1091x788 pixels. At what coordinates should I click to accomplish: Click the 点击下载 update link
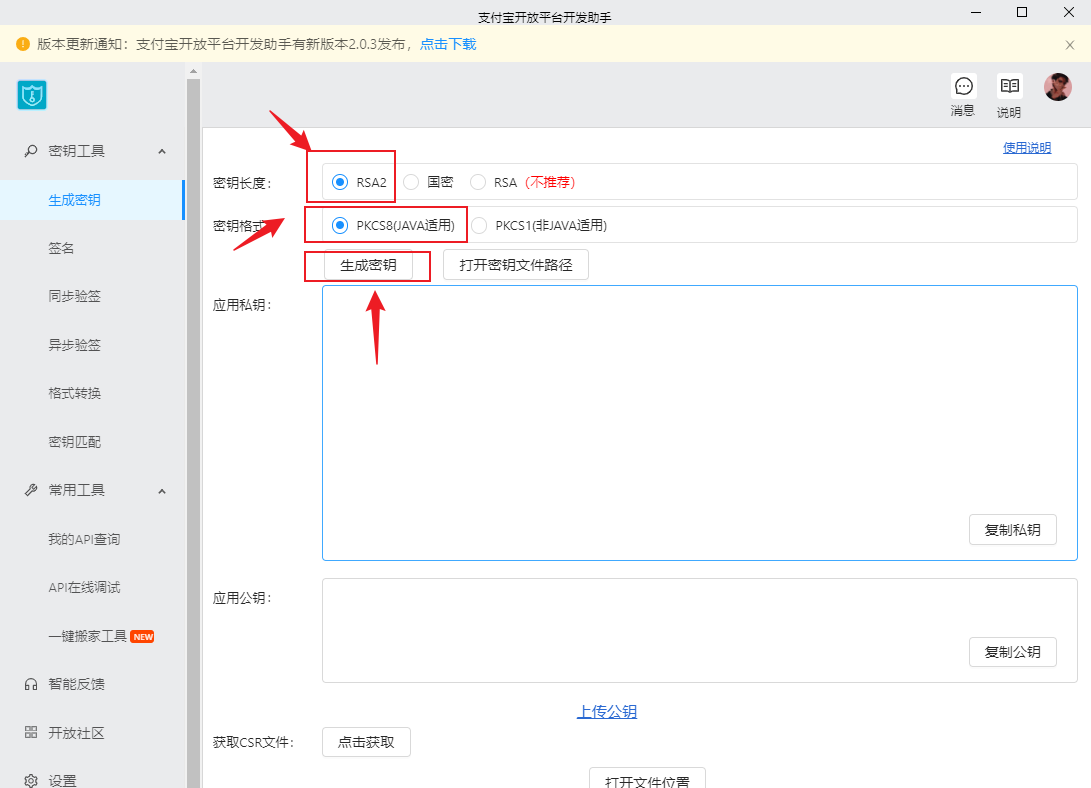click(447, 44)
